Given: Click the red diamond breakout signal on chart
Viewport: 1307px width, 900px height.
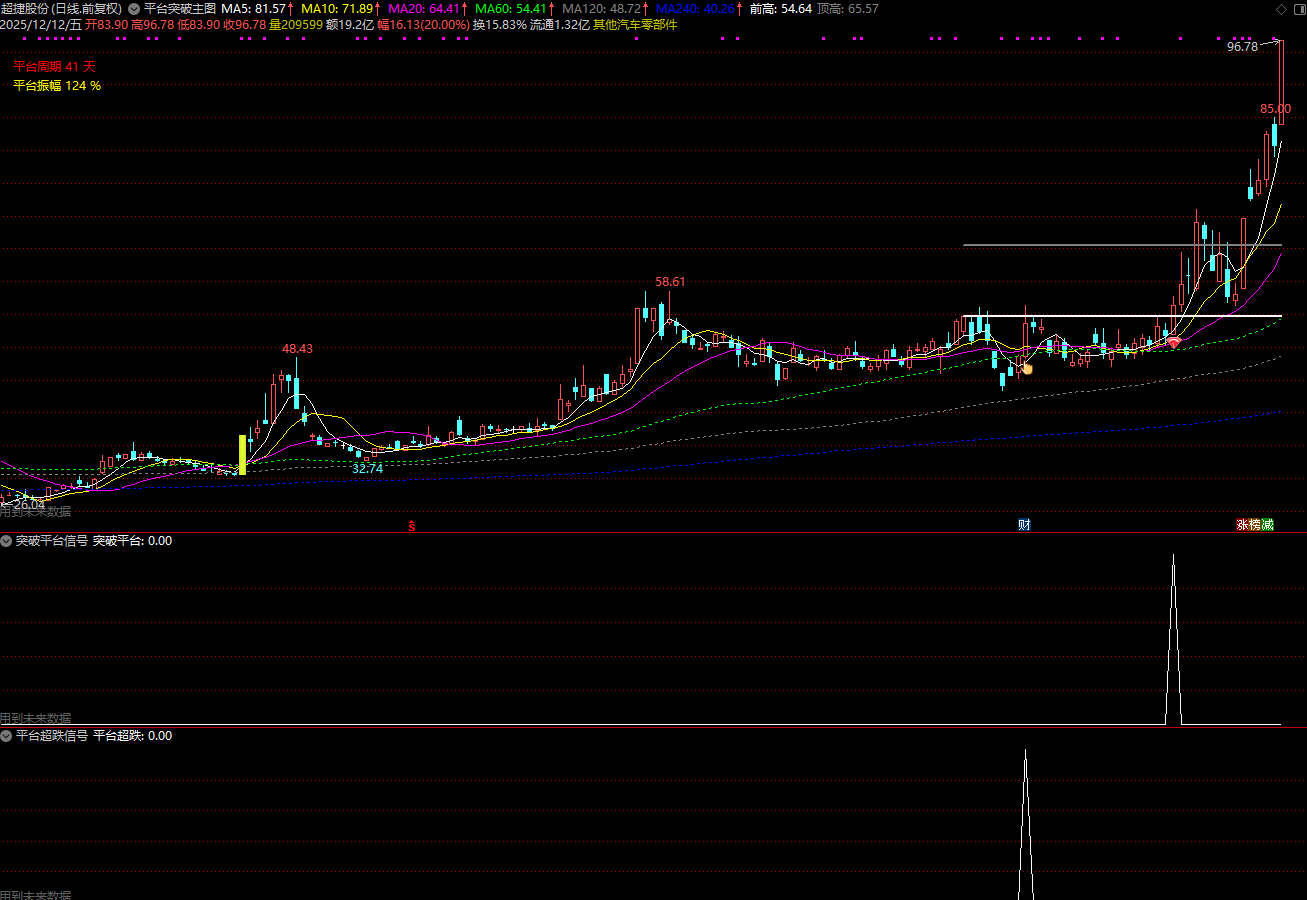Looking at the screenshot, I should click(1174, 342).
